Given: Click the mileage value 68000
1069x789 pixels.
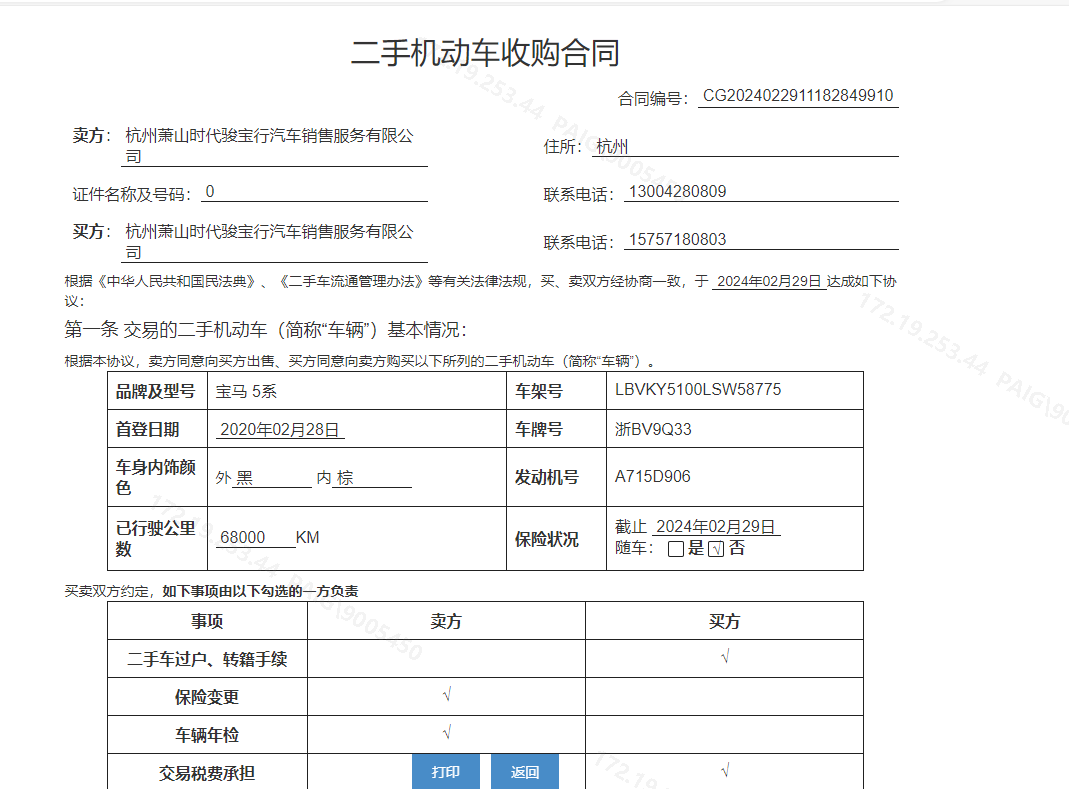Looking at the screenshot, I should [x=243, y=537].
